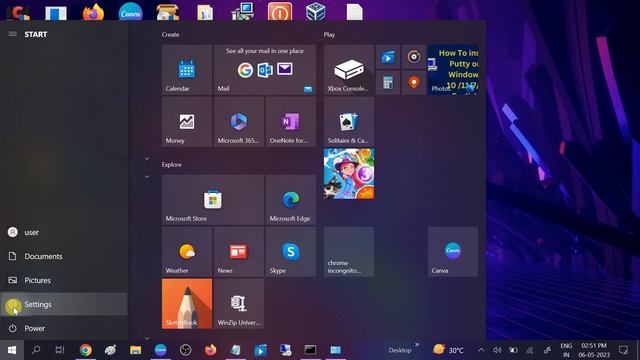
Task: Open Documents from Start sidebar
Action: click(x=64, y=256)
